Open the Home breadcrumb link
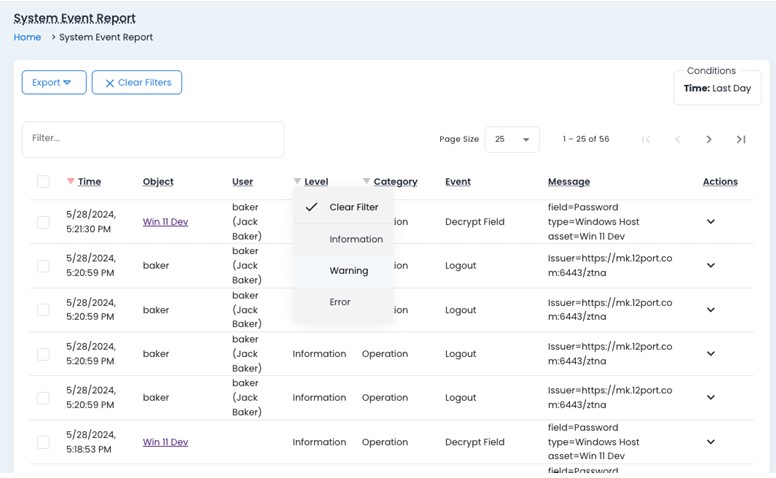Screen dimensions: 776x478 (27, 37)
